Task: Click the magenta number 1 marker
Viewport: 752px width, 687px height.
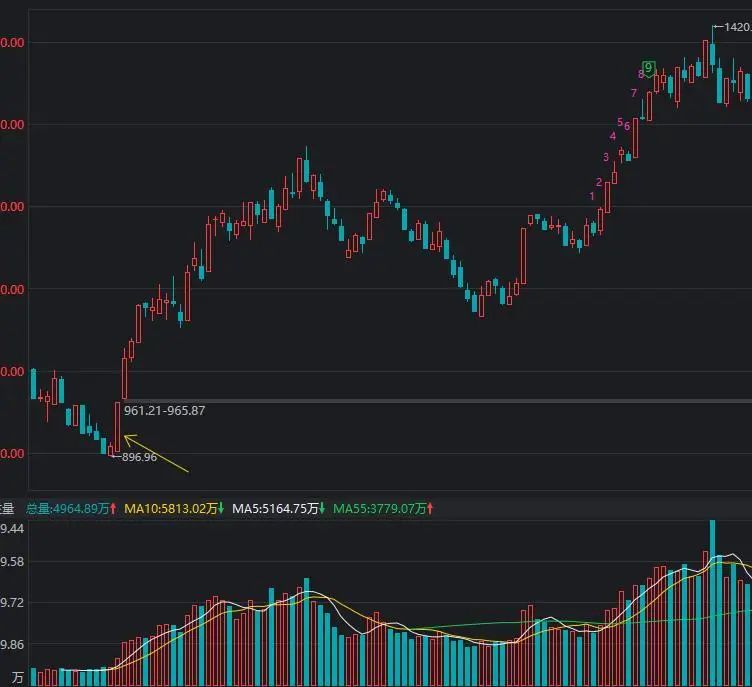Action: pyautogui.click(x=592, y=196)
